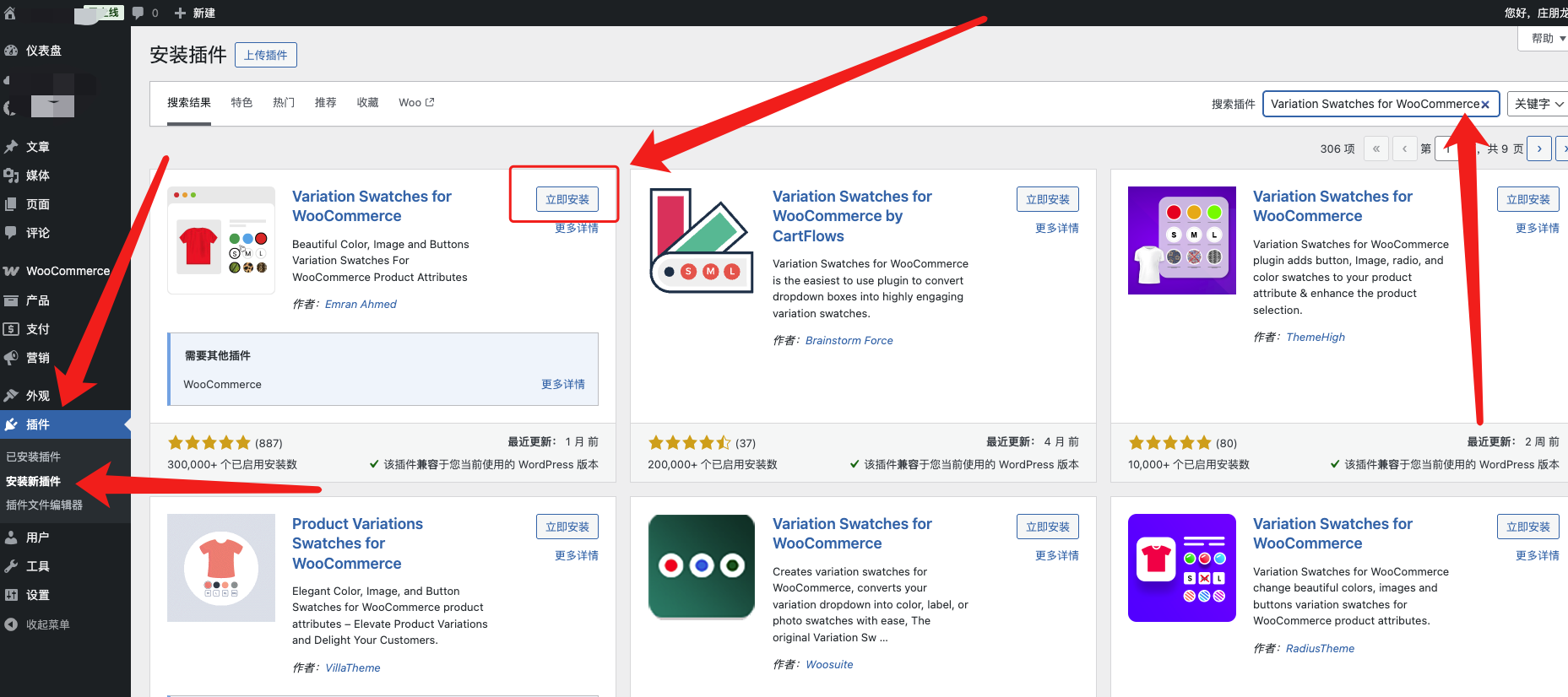Switch to the 搜索结果 tab
Screen dimensions: 1568x697
tap(189, 102)
